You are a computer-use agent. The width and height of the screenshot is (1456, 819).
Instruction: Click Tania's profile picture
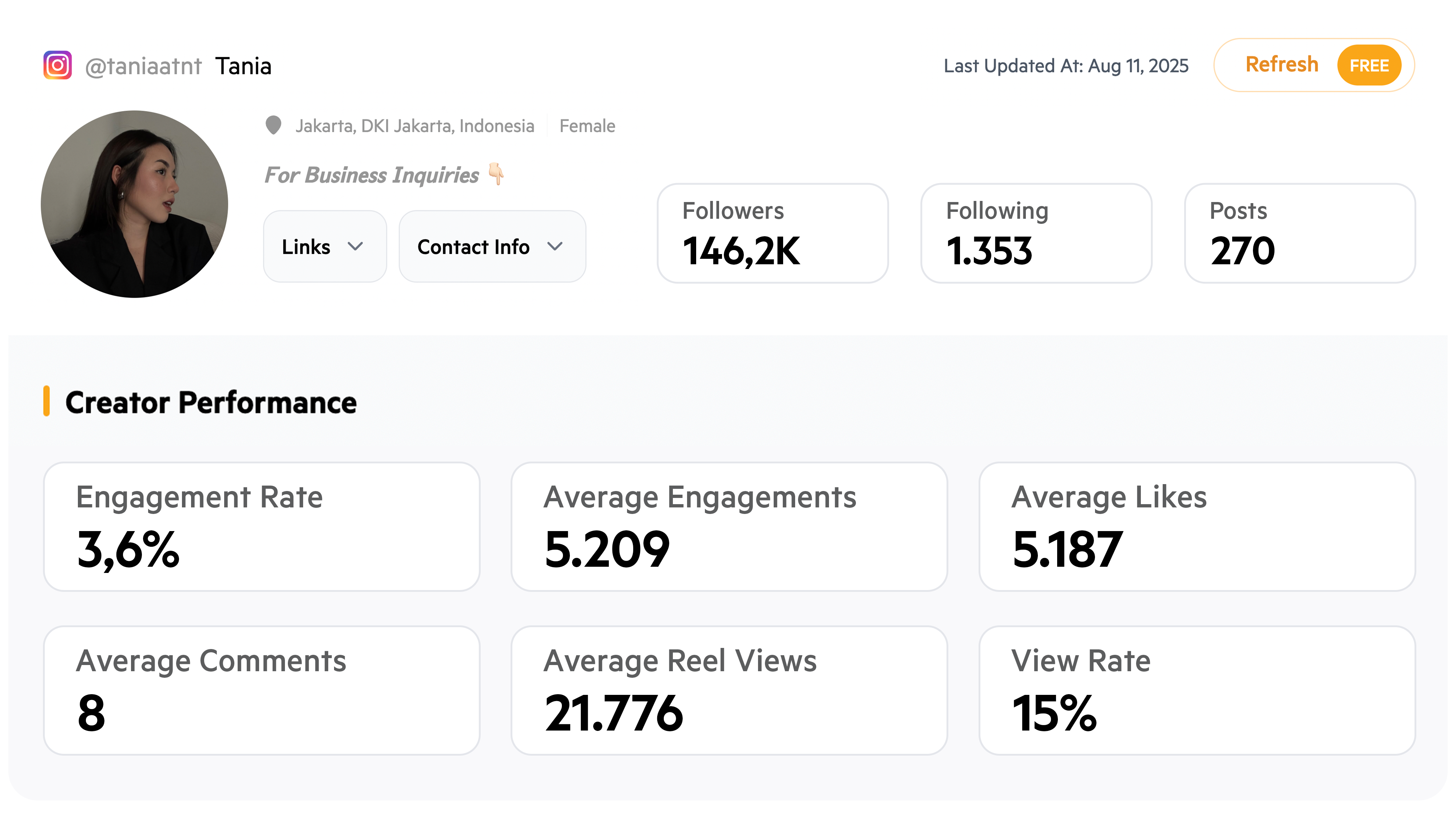(x=135, y=204)
